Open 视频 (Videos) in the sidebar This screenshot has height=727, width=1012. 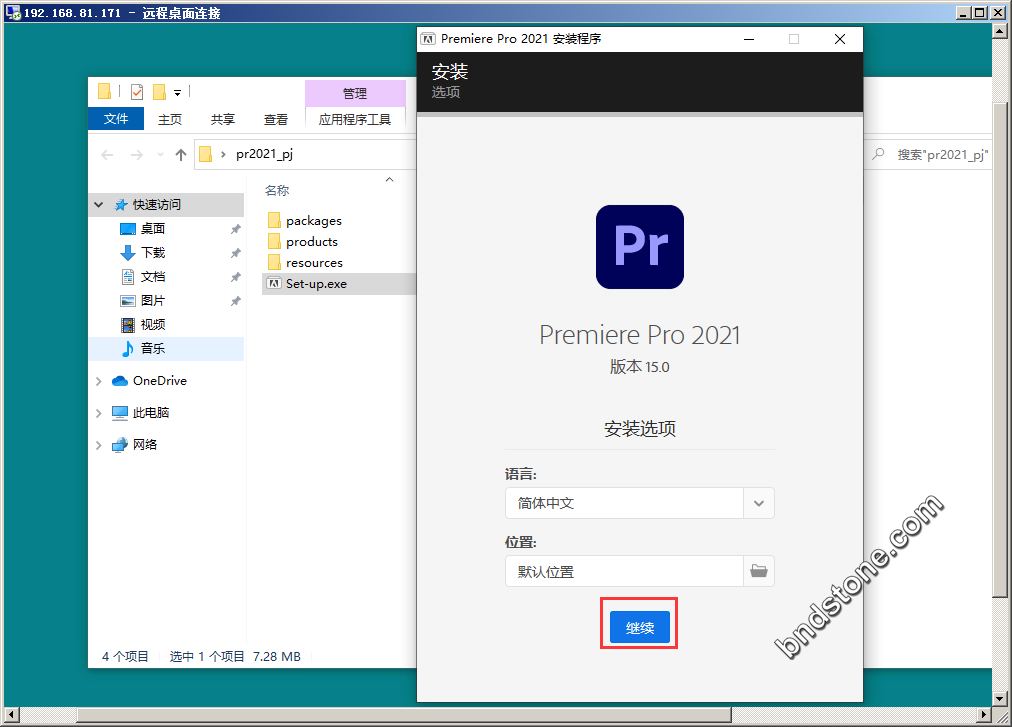click(153, 325)
